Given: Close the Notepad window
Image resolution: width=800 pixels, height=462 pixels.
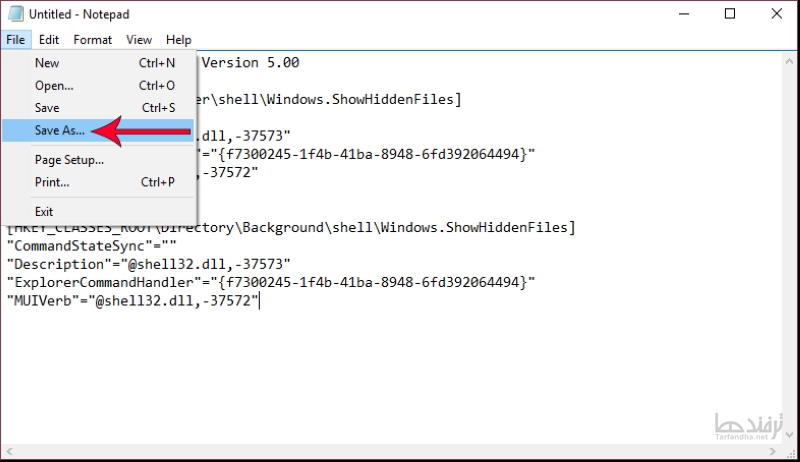Looking at the screenshot, I should (777, 14).
